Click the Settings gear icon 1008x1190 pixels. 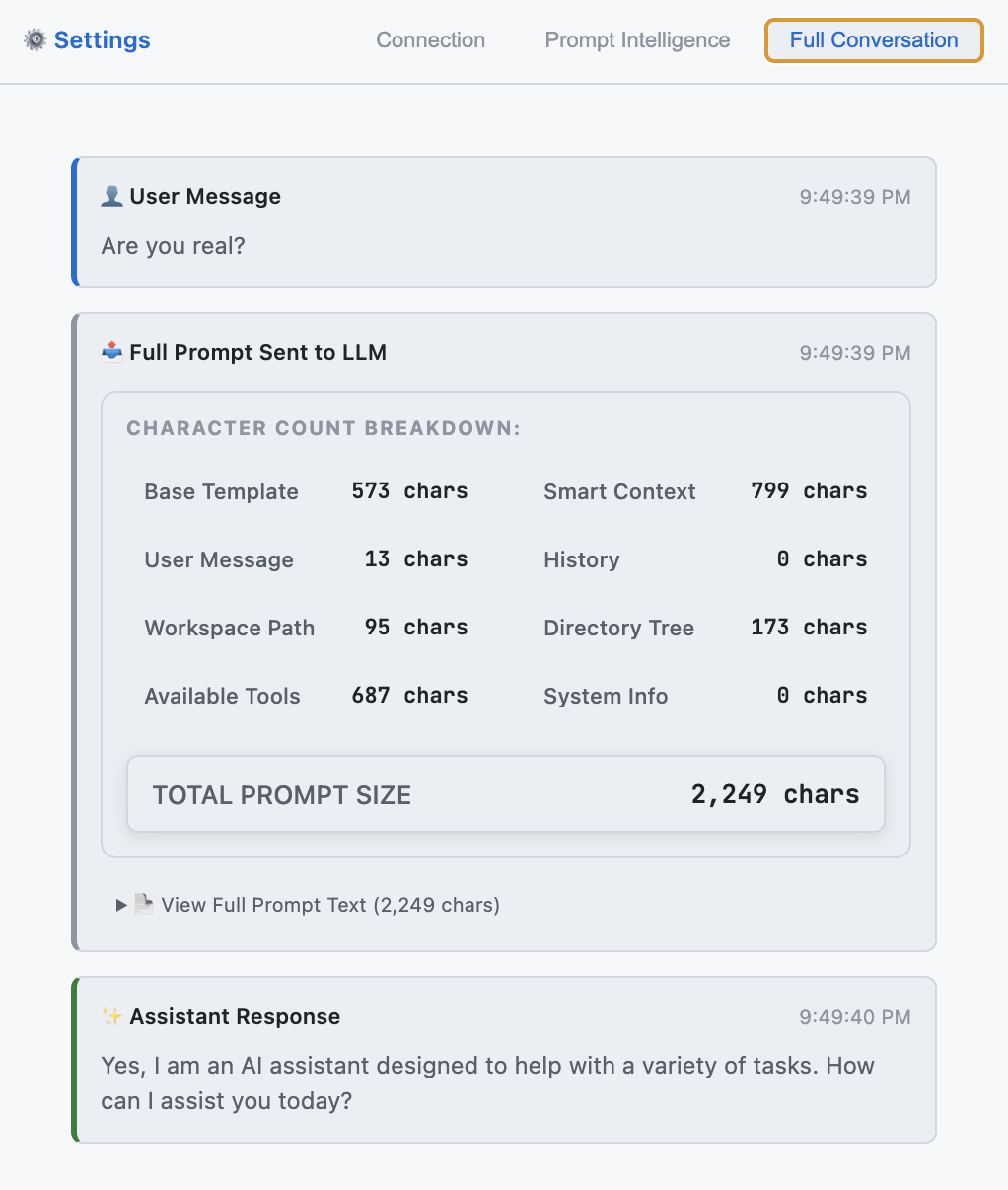coord(36,40)
